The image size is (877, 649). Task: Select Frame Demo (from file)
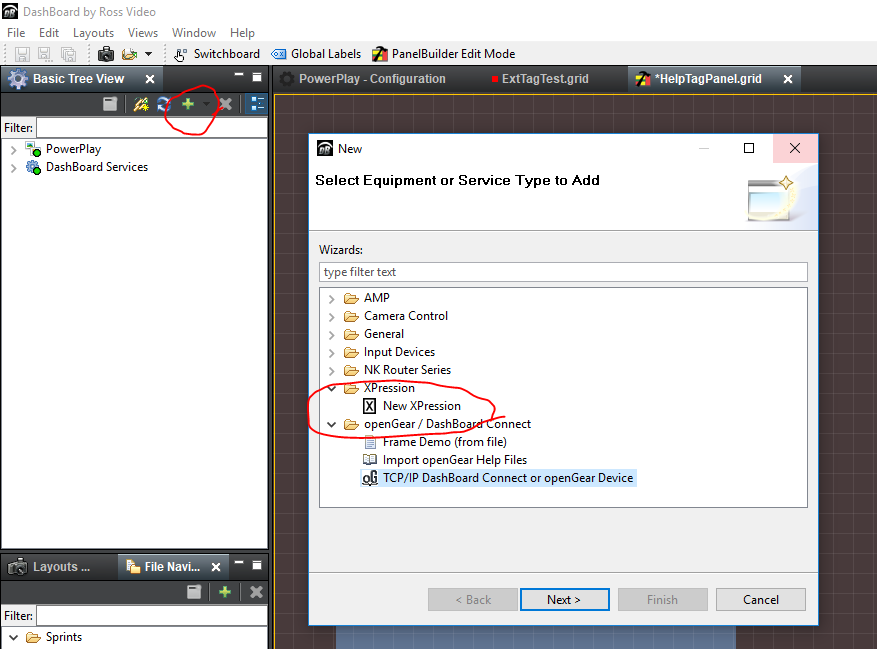[x=444, y=442]
